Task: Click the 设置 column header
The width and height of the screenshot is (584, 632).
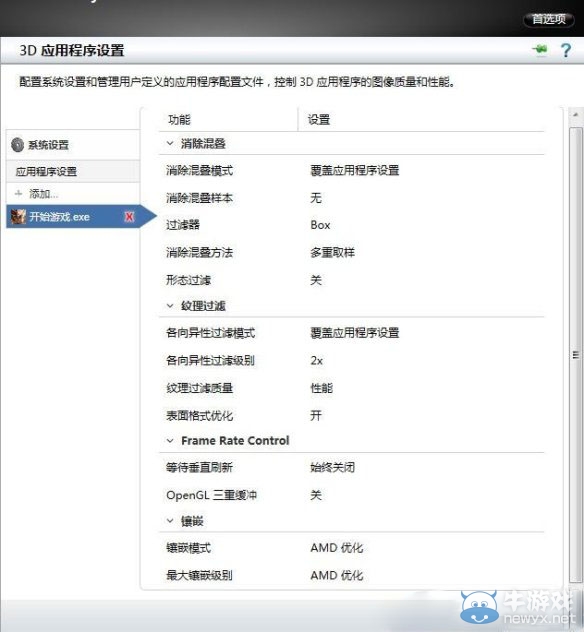Action: click(x=319, y=120)
